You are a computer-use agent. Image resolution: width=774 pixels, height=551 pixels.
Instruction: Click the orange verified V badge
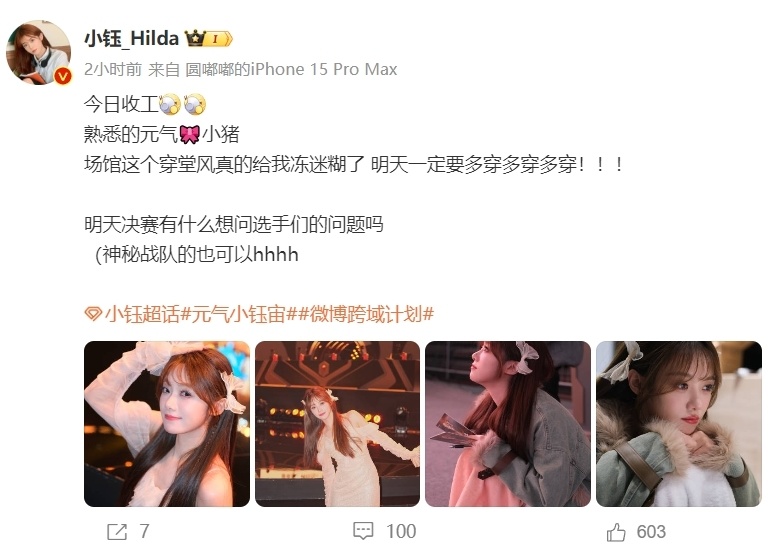(x=63, y=76)
